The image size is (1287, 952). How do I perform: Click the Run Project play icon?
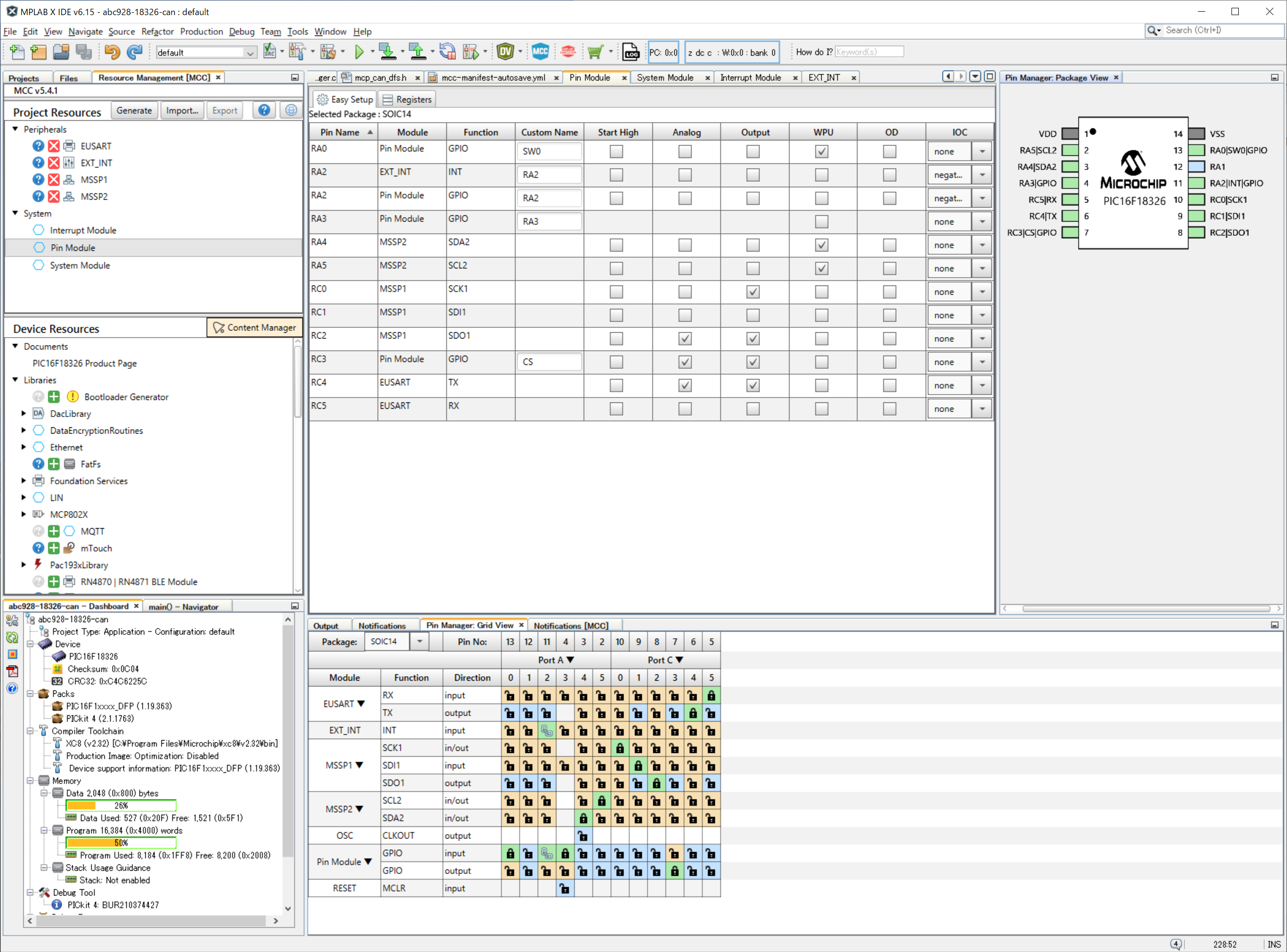click(360, 53)
